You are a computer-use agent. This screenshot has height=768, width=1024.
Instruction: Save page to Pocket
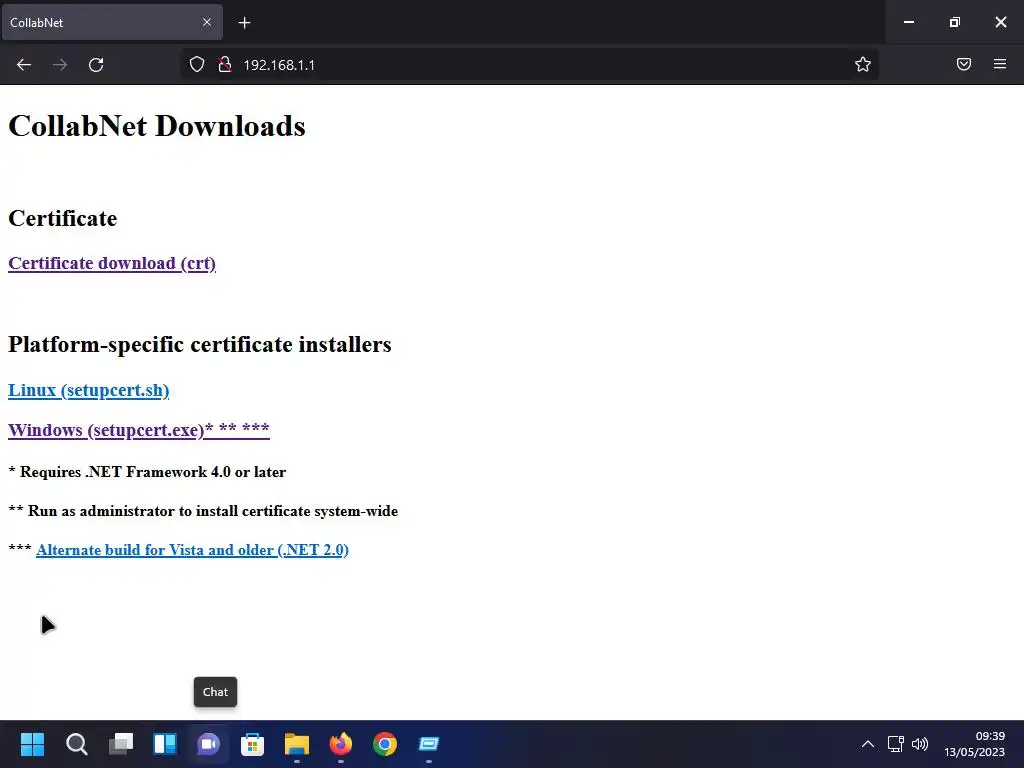tap(964, 64)
